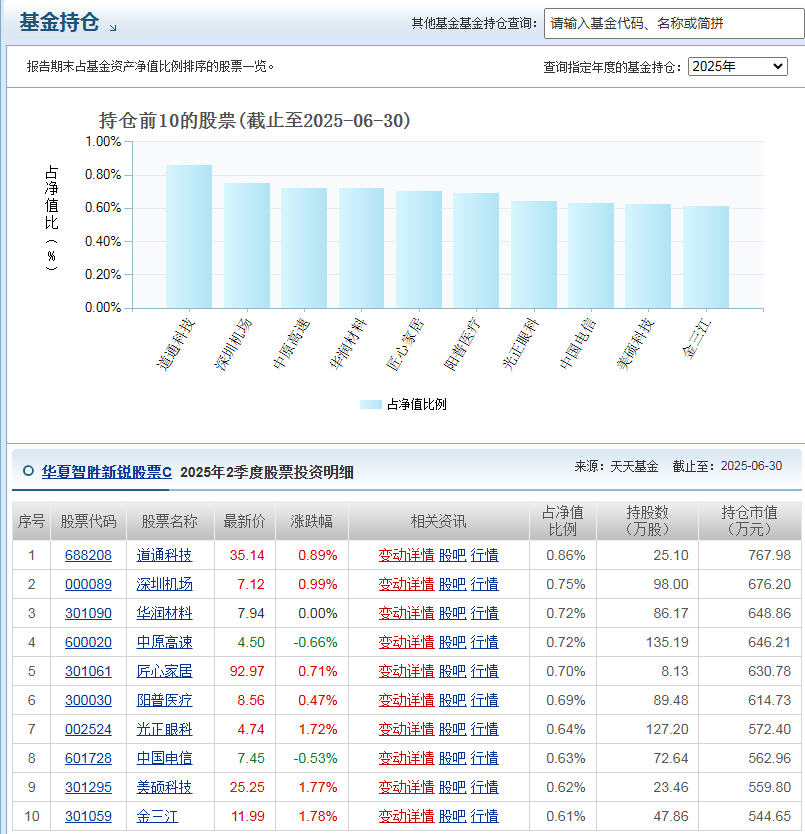Image resolution: width=805 pixels, height=834 pixels.
Task: Open the 中国电信 stock name link
Action: [x=164, y=758]
